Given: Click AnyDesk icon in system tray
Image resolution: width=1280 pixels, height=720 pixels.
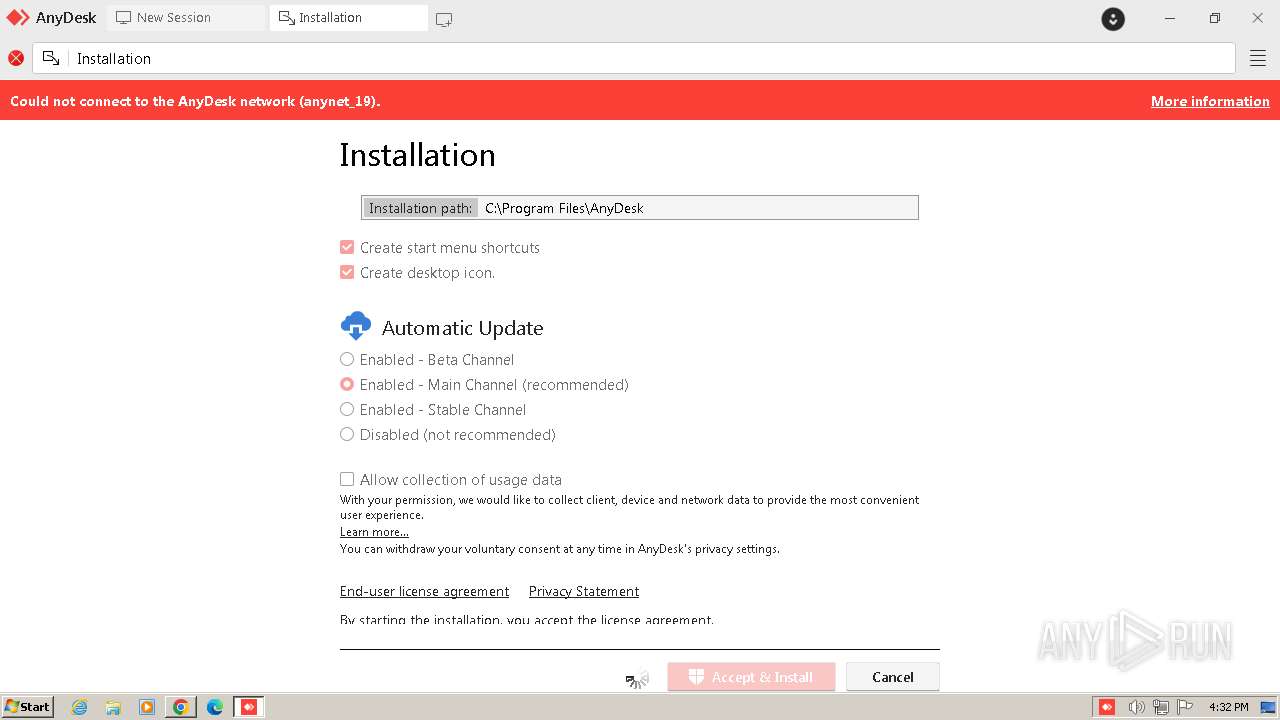Looking at the screenshot, I should 1107,707.
